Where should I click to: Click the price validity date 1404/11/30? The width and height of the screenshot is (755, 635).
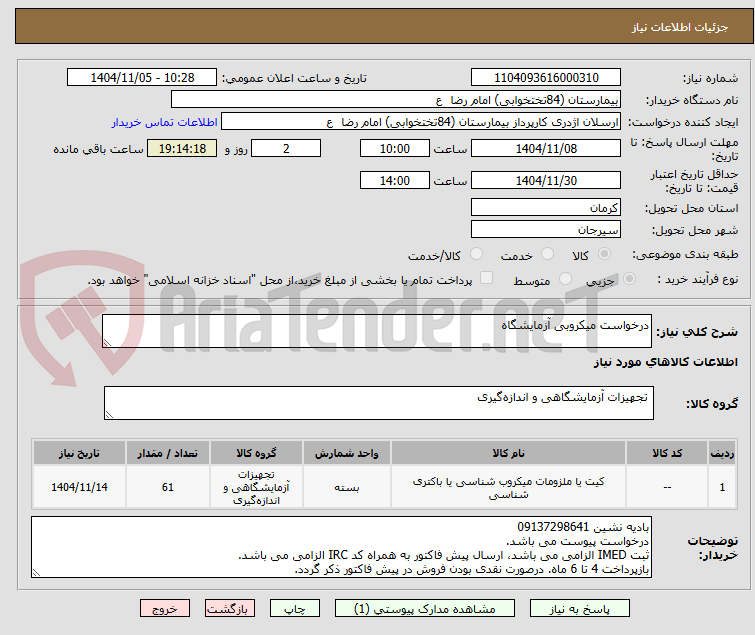(546, 181)
